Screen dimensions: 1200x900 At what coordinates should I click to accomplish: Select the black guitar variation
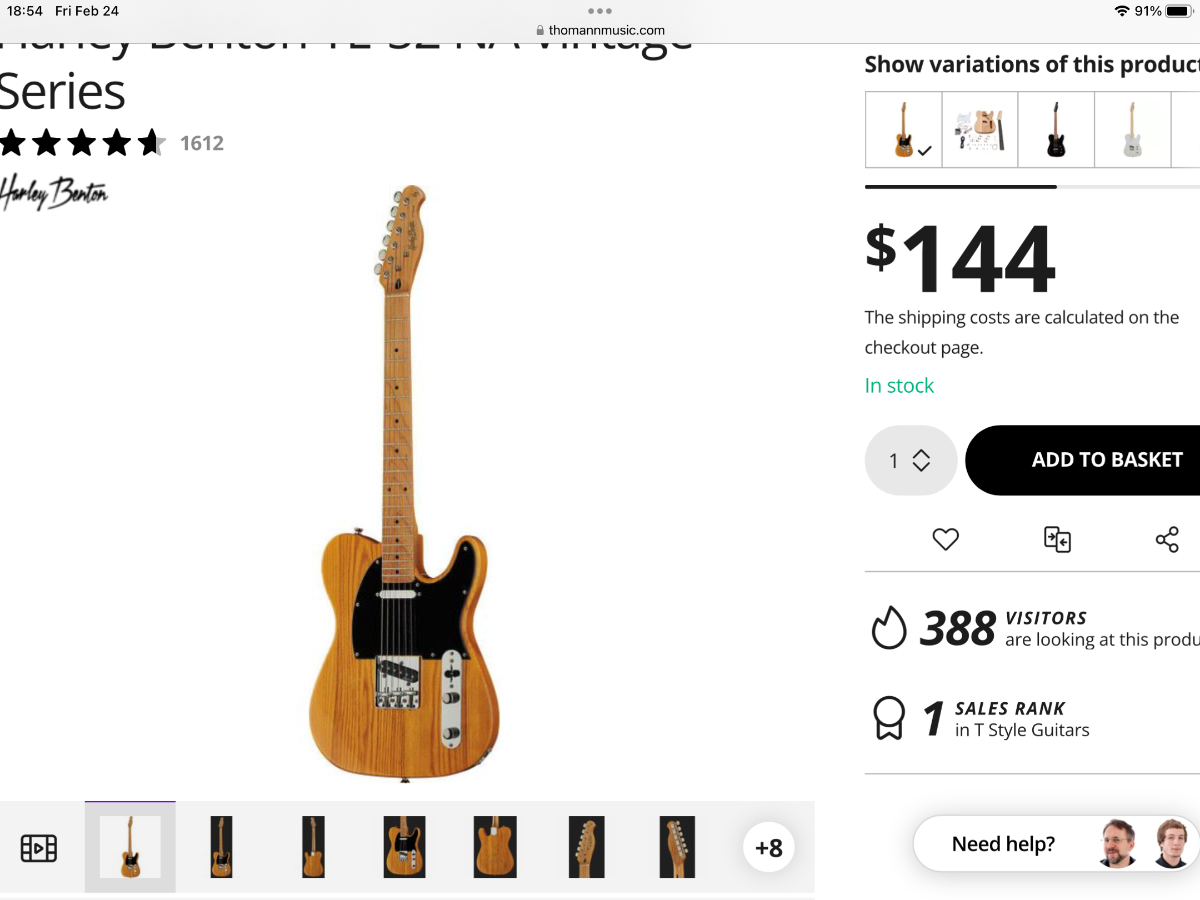point(1056,130)
